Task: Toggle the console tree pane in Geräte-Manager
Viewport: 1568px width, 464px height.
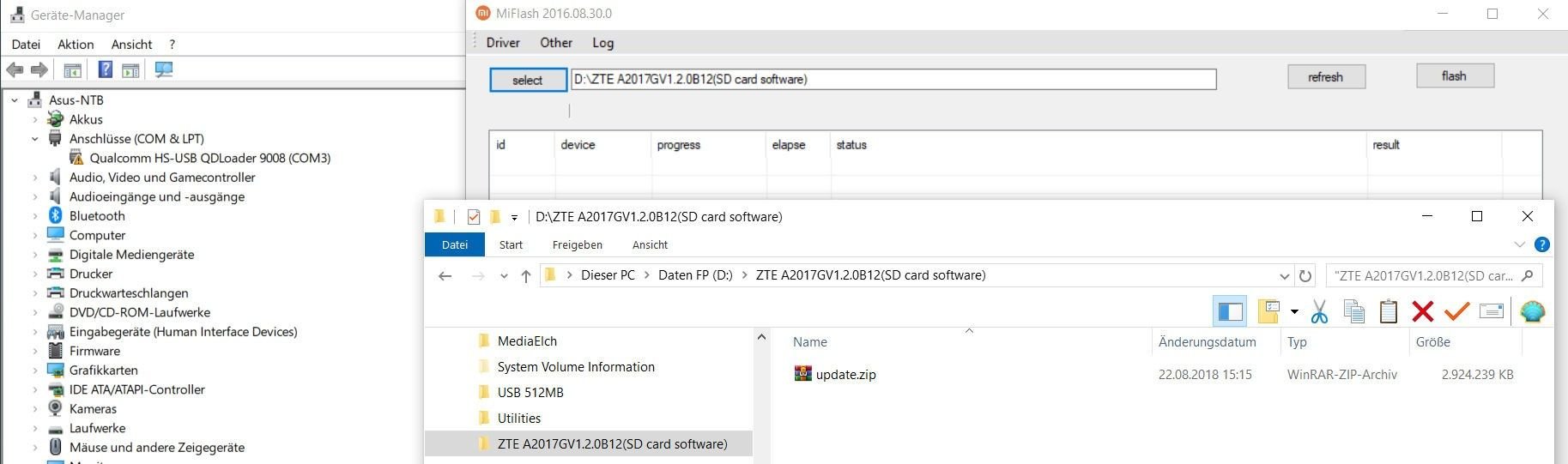Action: [72, 70]
